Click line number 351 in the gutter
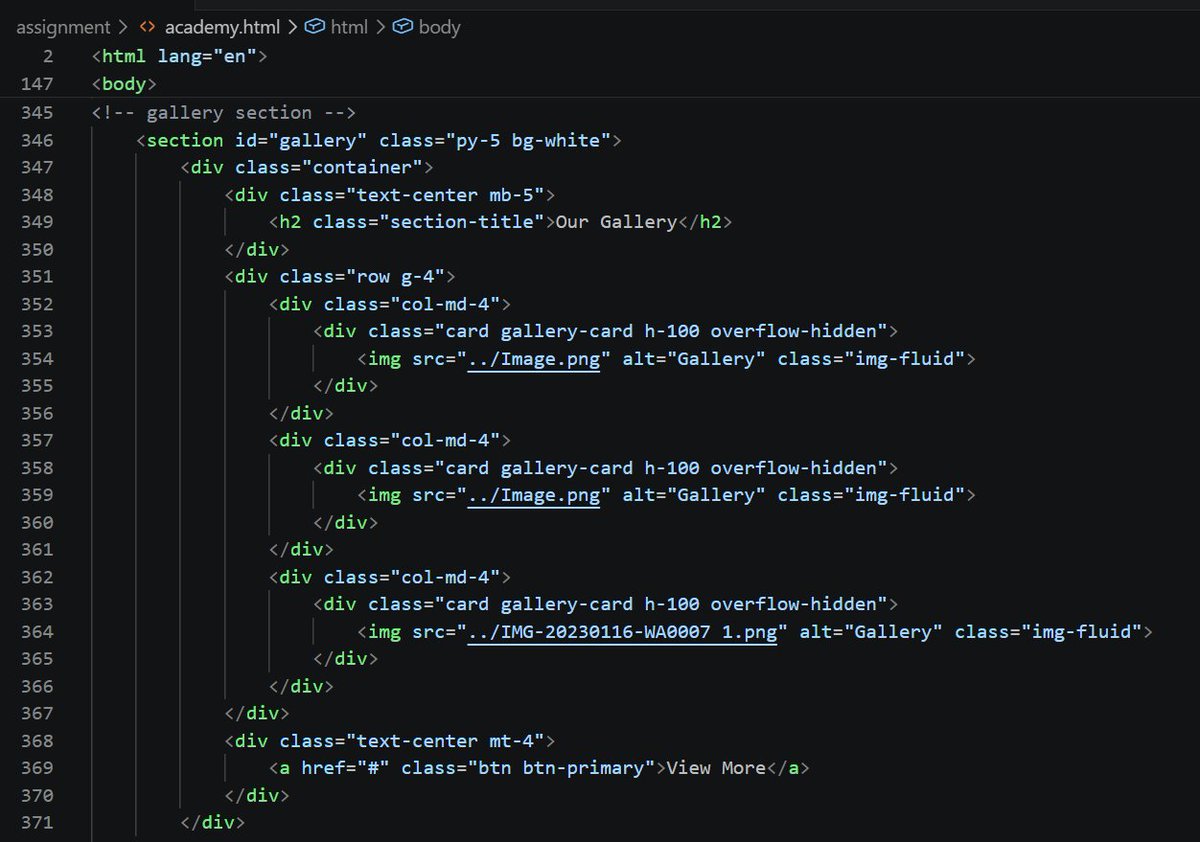Image resolution: width=1200 pixels, height=842 pixels. point(36,276)
